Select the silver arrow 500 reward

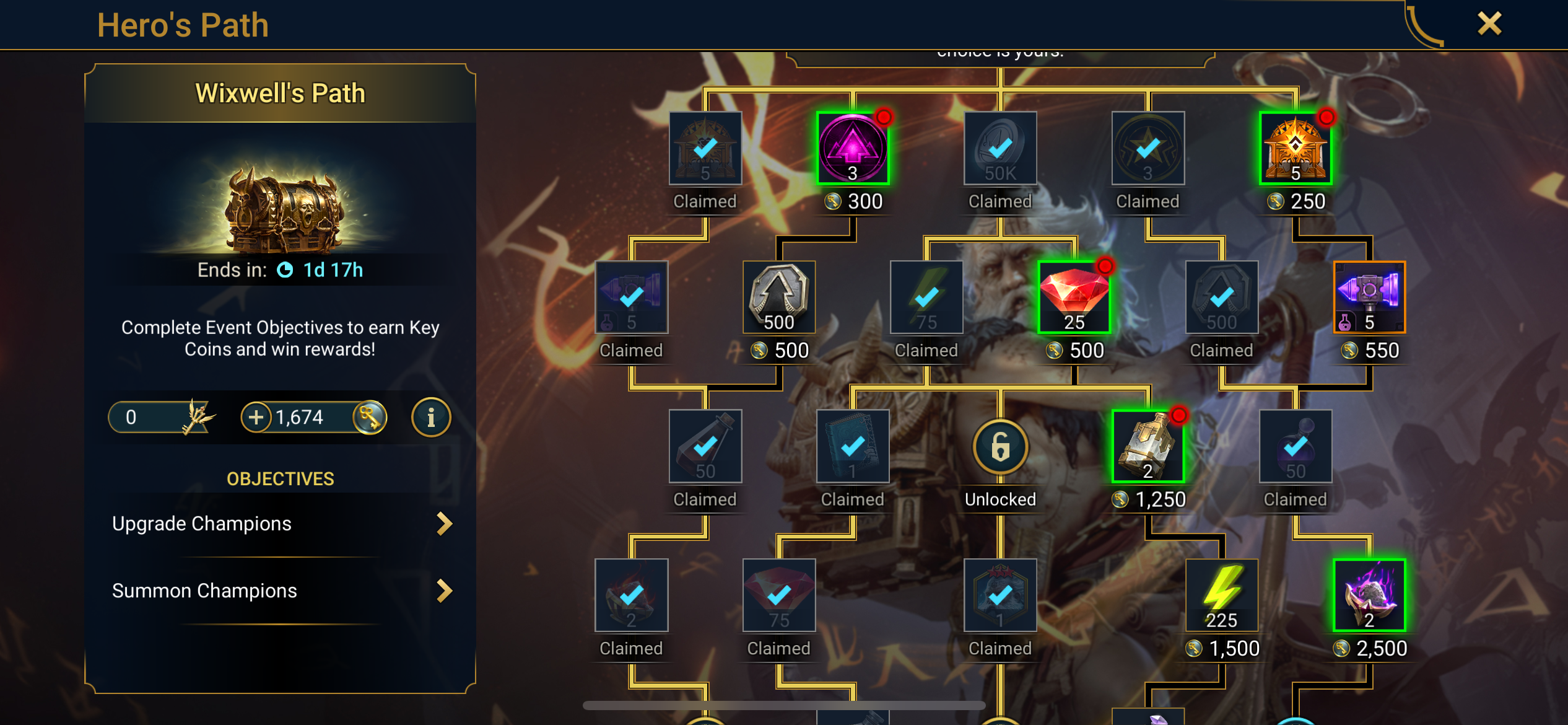779,297
